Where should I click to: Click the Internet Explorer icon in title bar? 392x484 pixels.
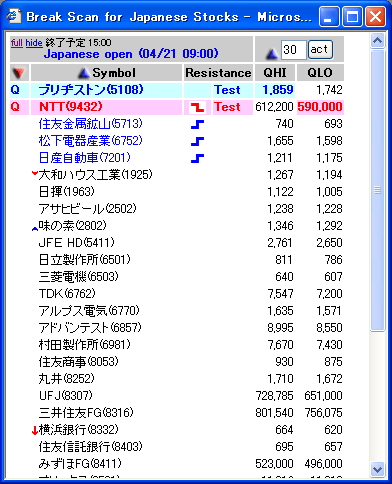coord(14,16)
